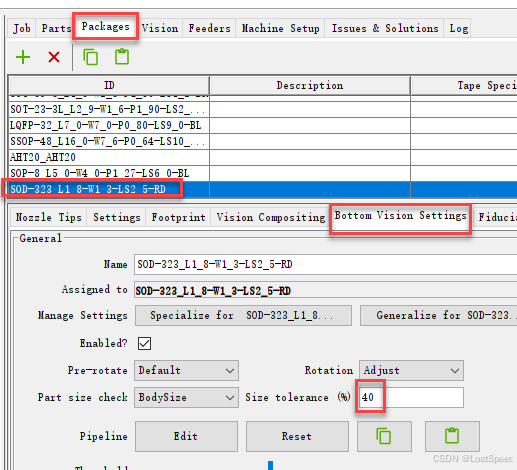This screenshot has width=517, height=470.
Task: Open the Vision tab
Action: point(160,28)
